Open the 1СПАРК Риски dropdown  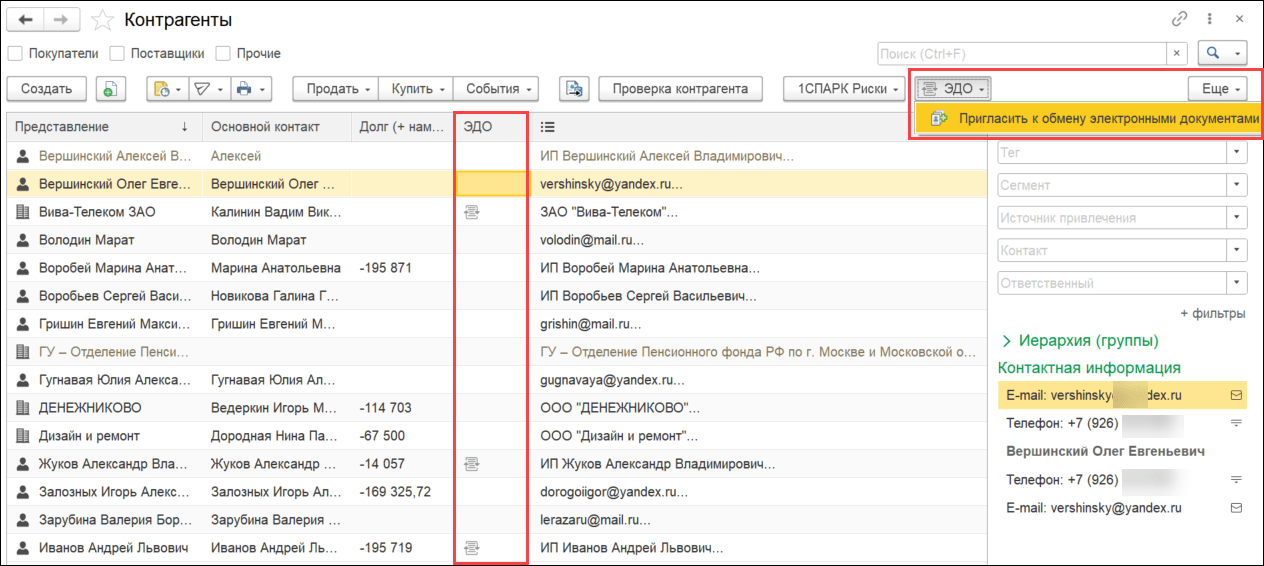845,89
